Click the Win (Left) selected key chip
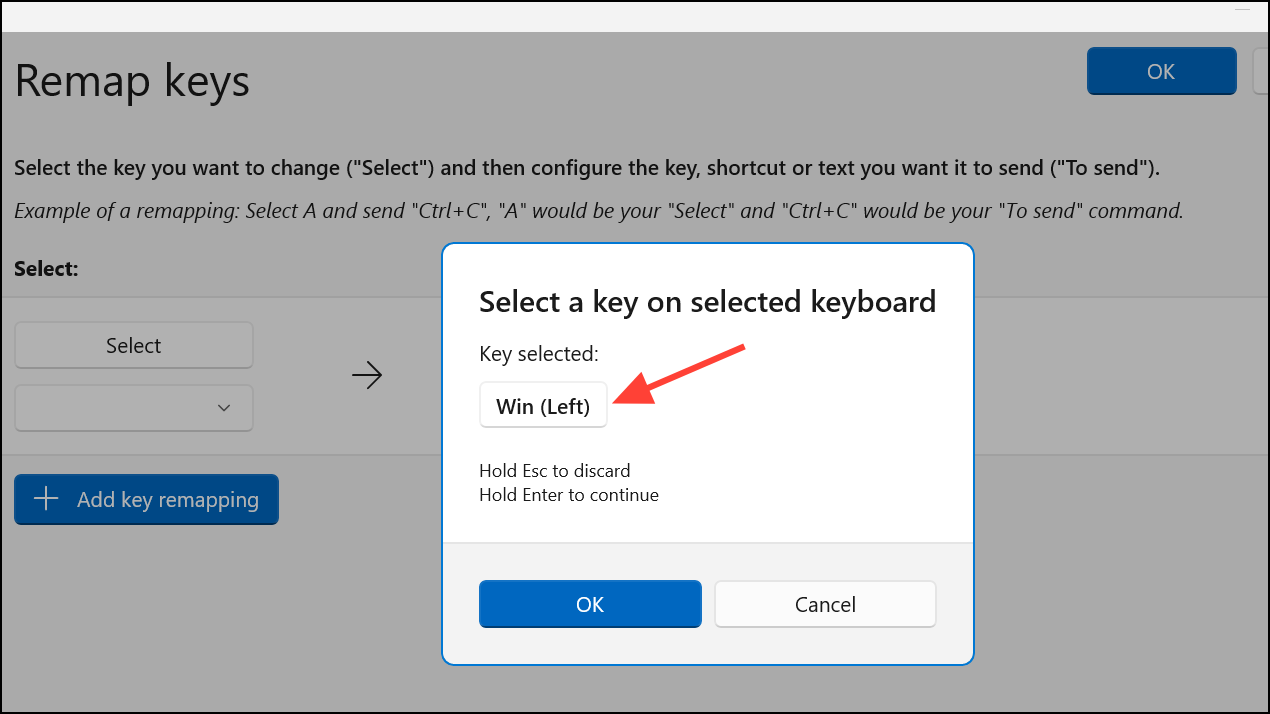The width and height of the screenshot is (1270, 714). point(543,405)
